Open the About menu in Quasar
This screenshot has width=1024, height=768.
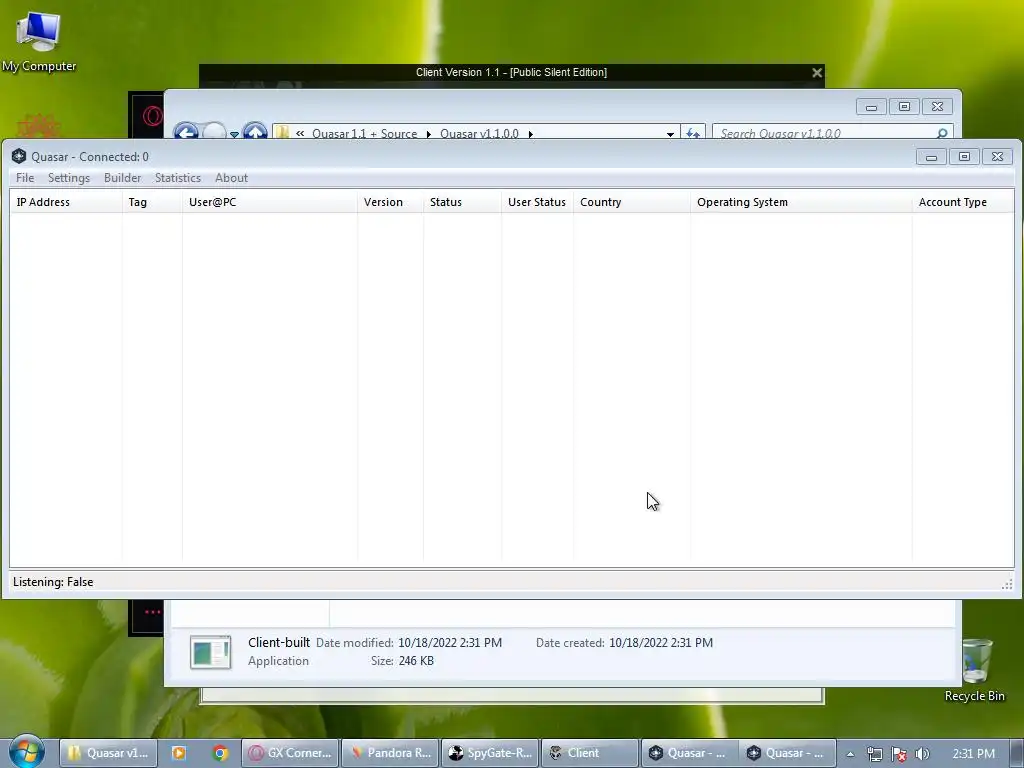[x=231, y=178]
